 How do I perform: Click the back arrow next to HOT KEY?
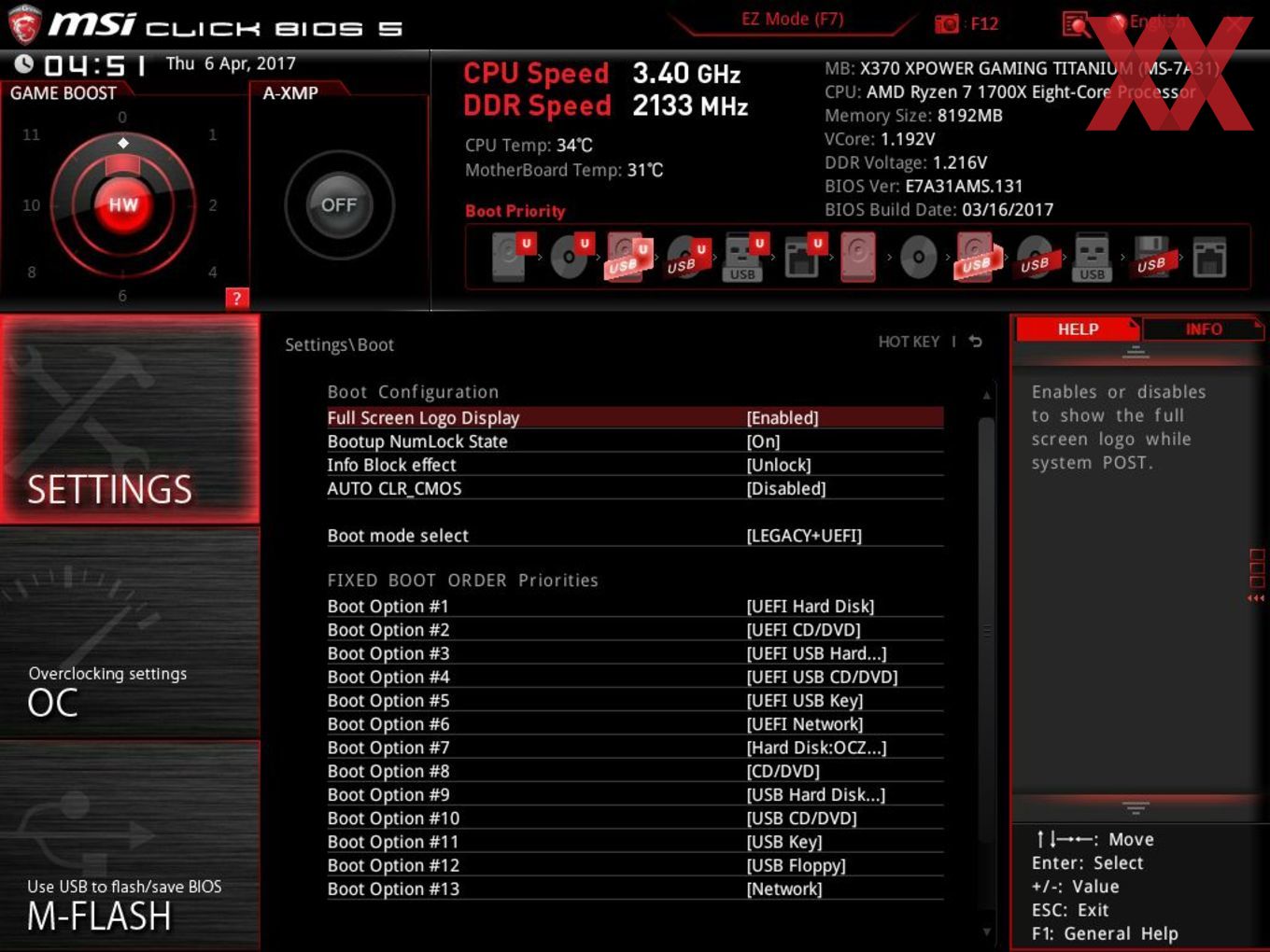(975, 342)
